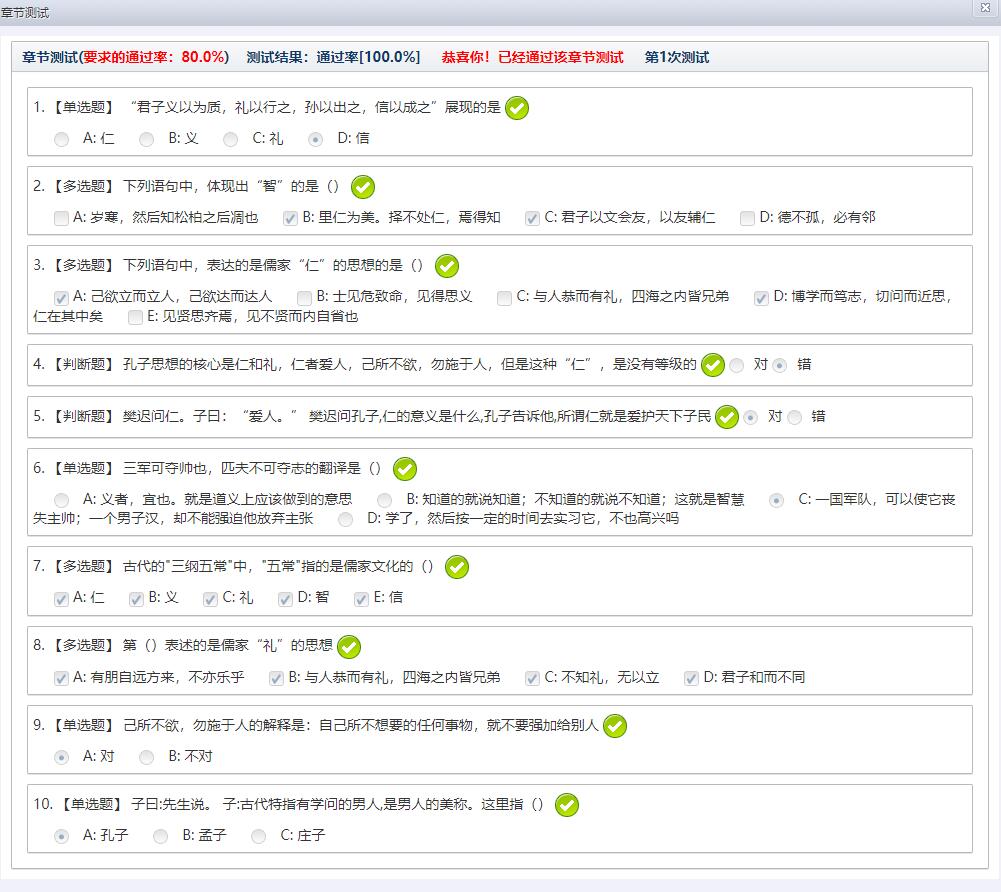Uncheck option C: 不知礼，无以立 in question 8
The height and width of the screenshot is (892, 1001).
click(x=532, y=678)
